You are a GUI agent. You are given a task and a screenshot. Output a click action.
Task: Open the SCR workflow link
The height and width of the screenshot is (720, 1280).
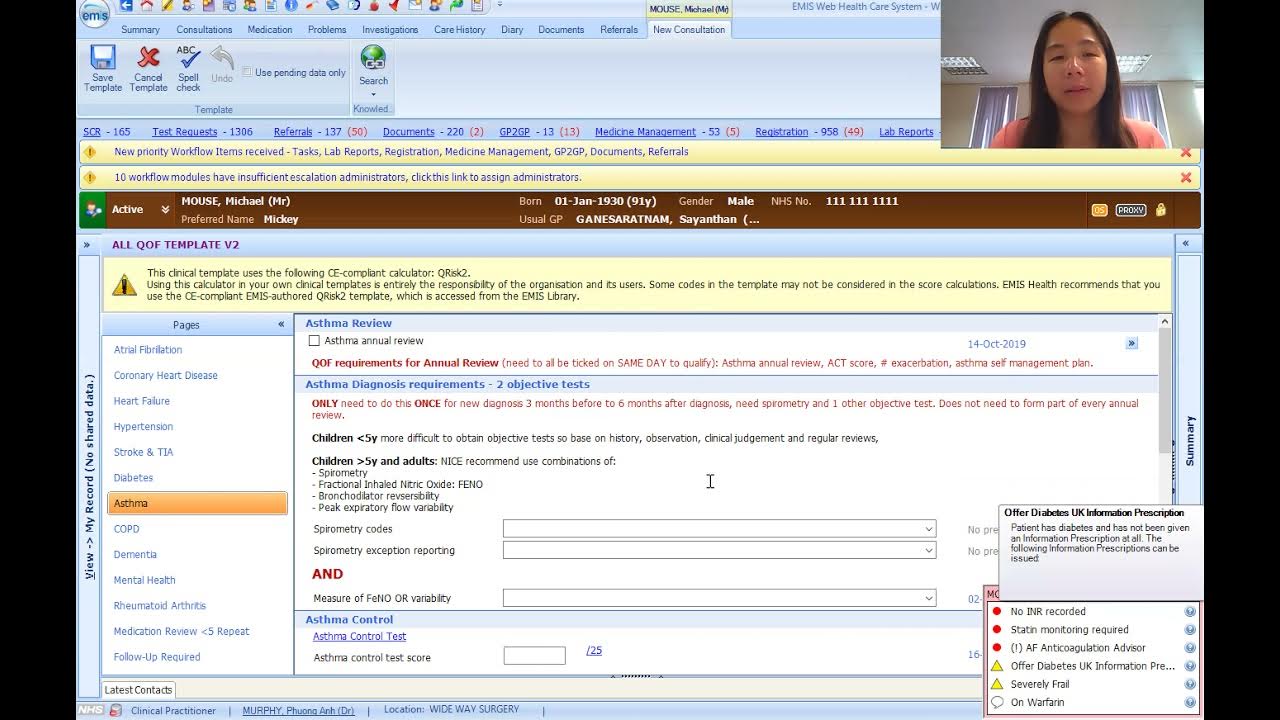(x=92, y=132)
